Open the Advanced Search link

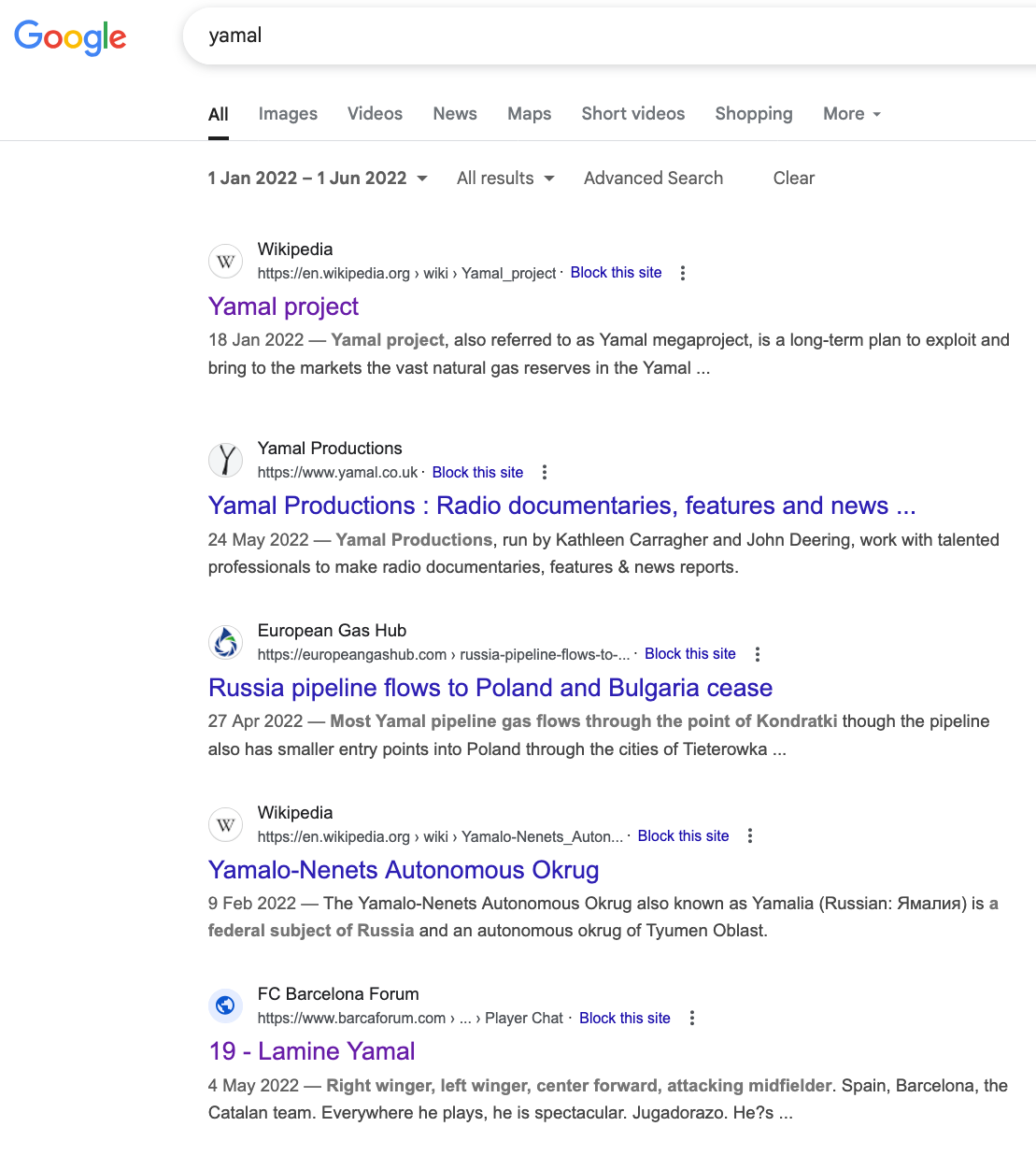(x=653, y=178)
